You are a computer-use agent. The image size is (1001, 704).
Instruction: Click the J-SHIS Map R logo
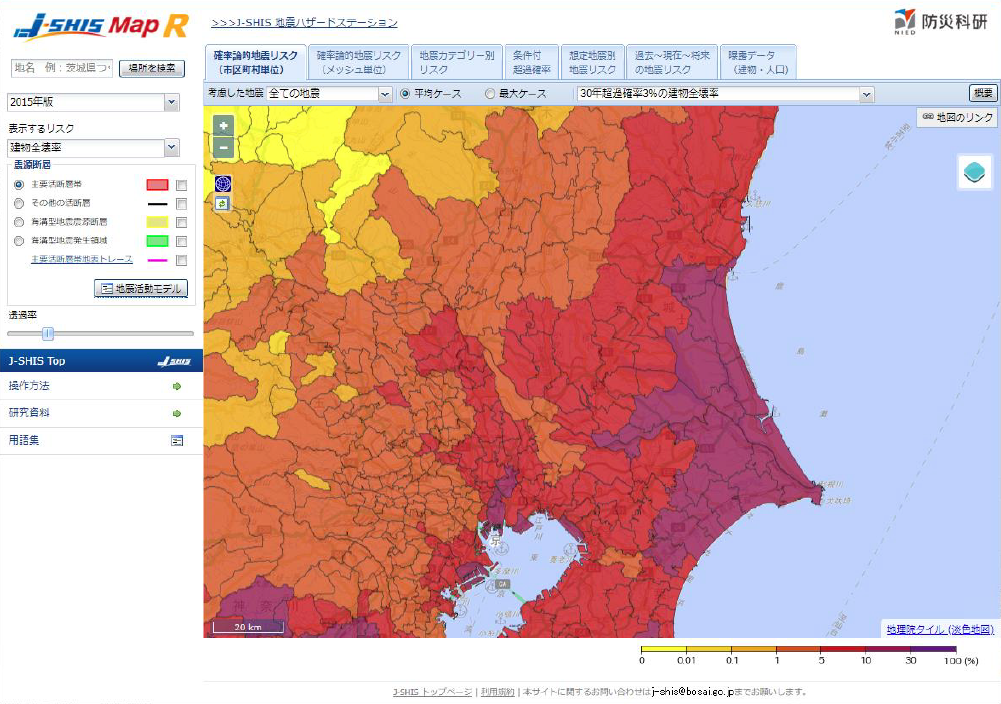click(x=100, y=27)
